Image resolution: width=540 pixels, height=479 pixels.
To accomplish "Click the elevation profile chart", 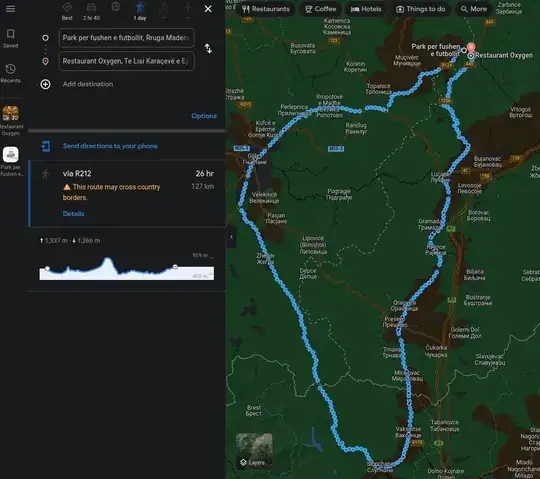I will pyautogui.click(x=126, y=268).
